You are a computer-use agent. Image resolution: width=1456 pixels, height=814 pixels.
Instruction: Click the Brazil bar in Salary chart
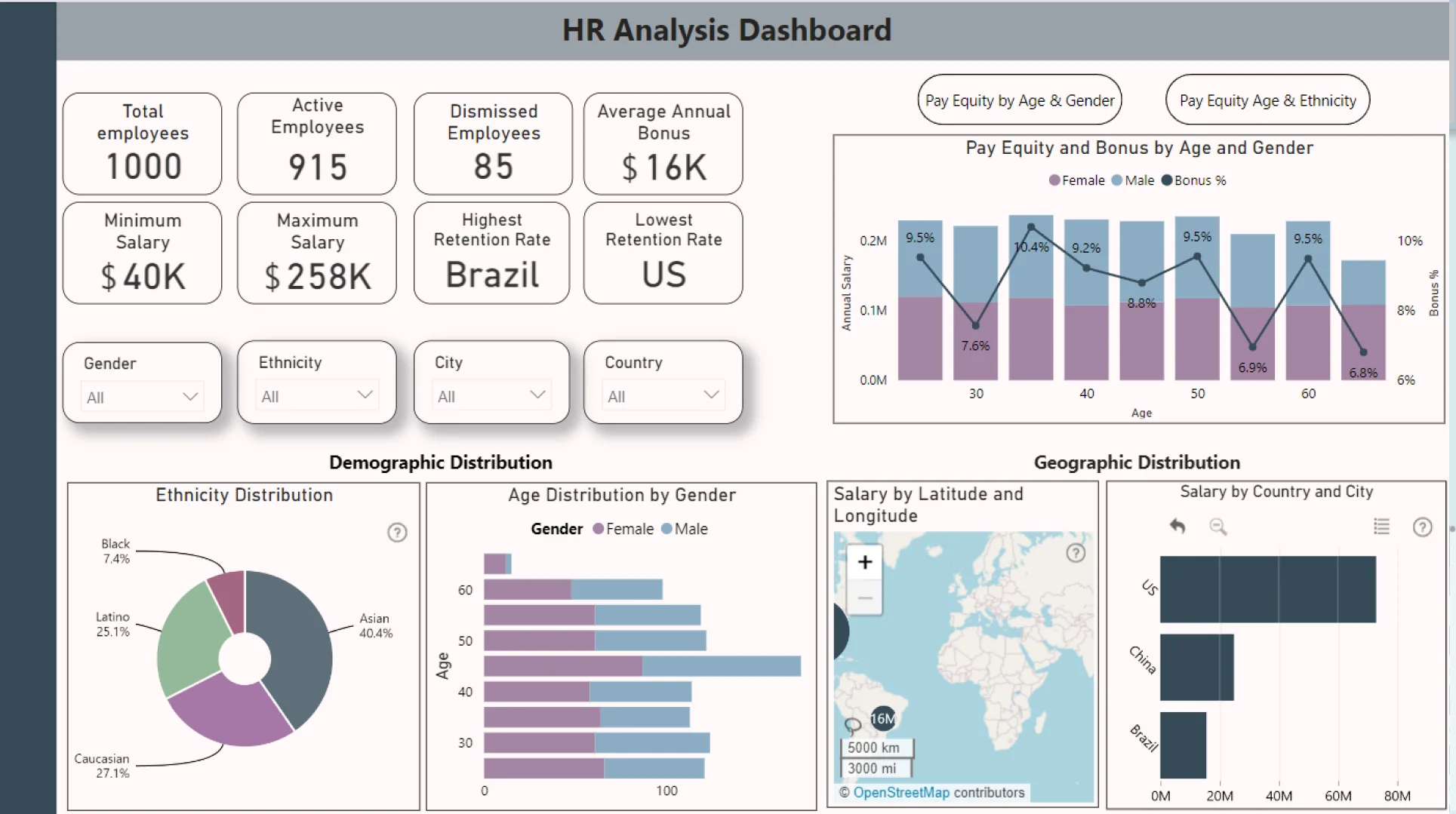(x=1183, y=745)
